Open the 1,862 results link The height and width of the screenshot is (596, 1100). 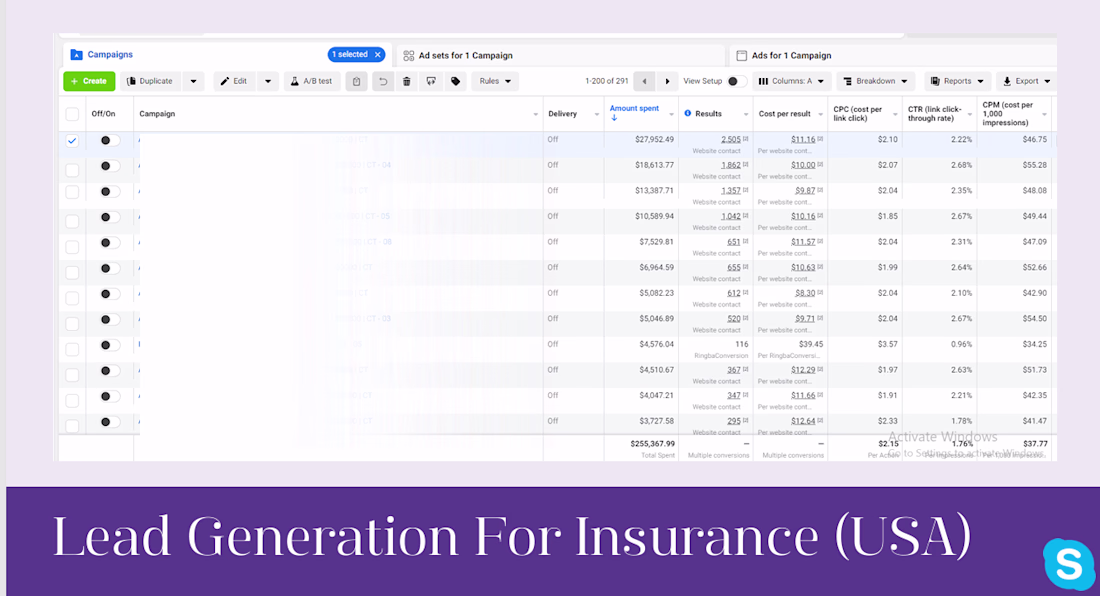[730, 165]
